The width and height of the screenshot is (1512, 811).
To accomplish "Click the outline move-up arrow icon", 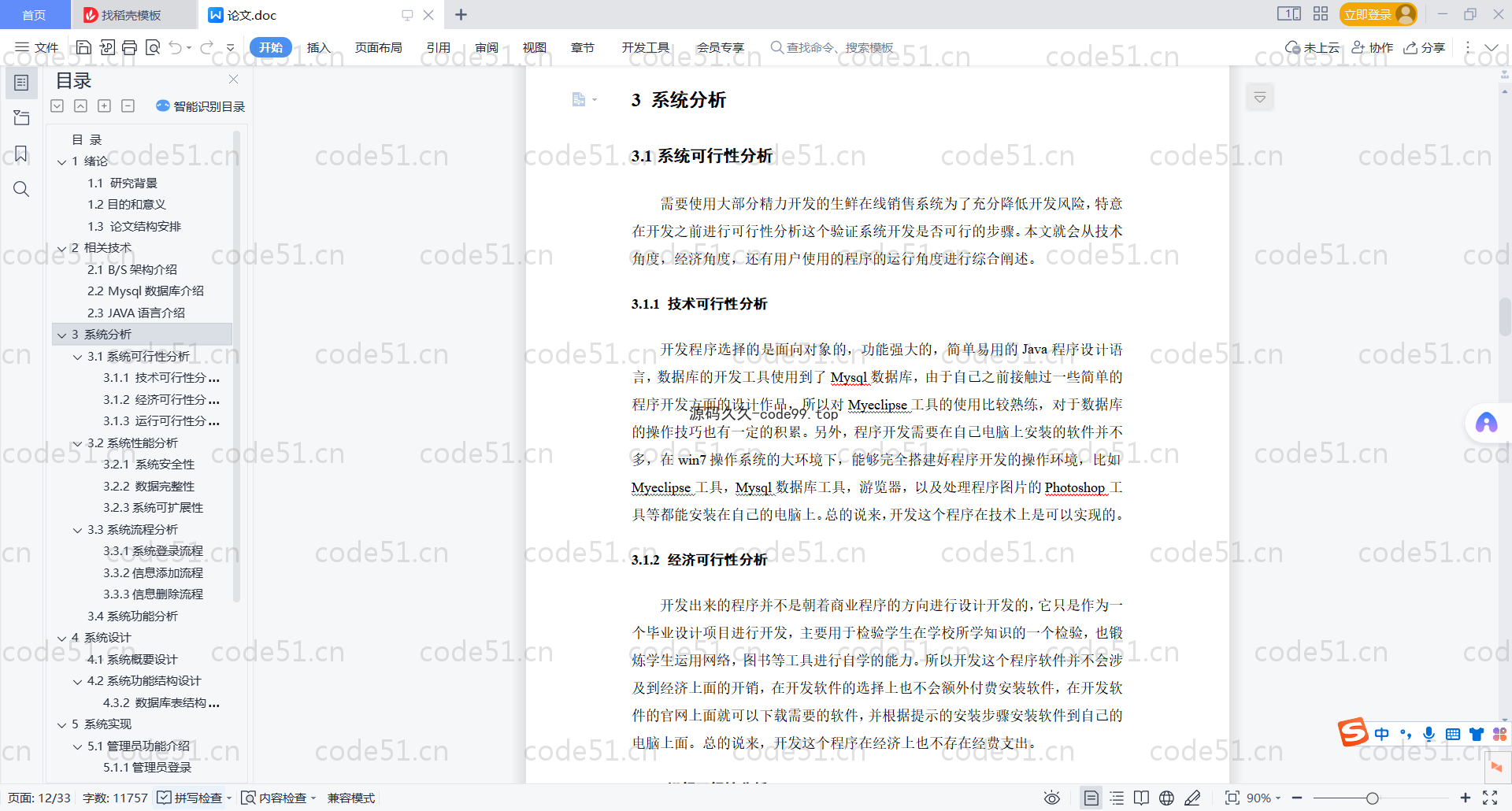I will pos(80,106).
